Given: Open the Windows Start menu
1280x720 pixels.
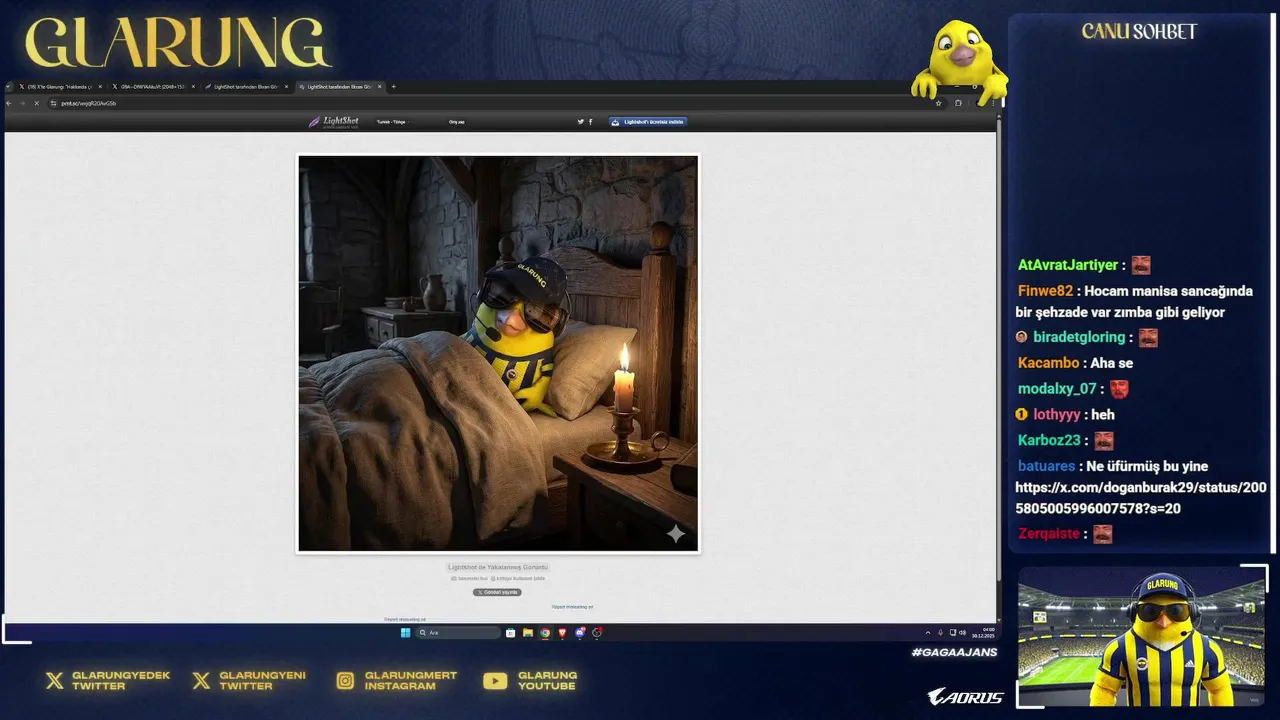Looking at the screenshot, I should click(405, 633).
